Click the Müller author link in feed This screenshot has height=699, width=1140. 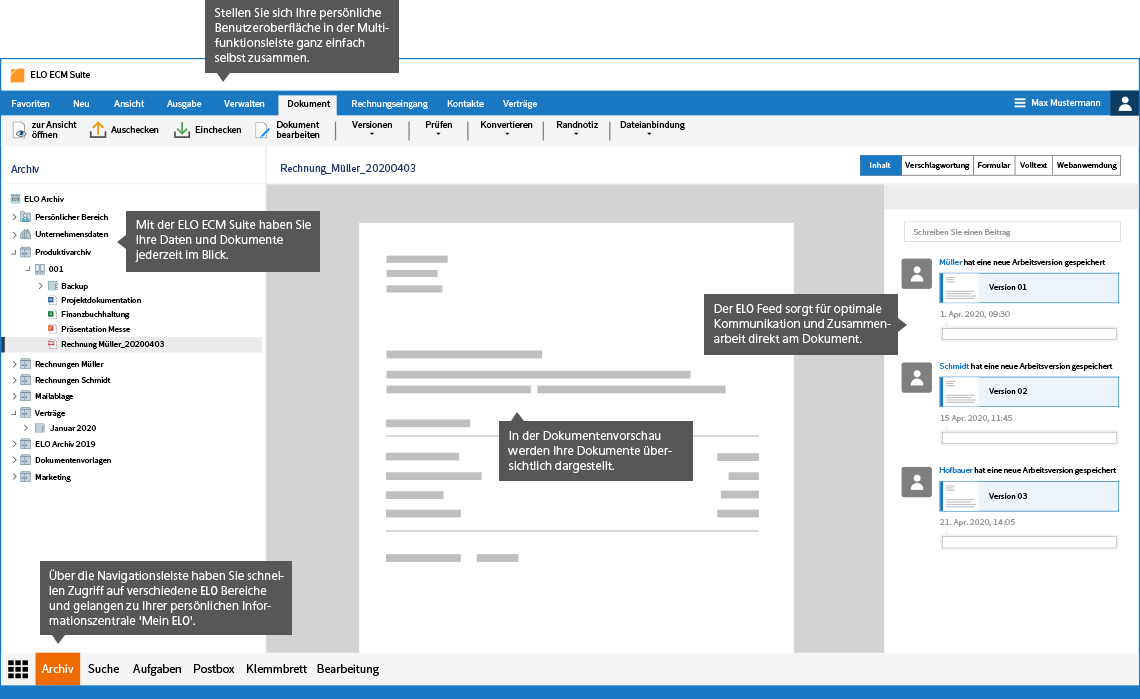pyautogui.click(x=950, y=262)
